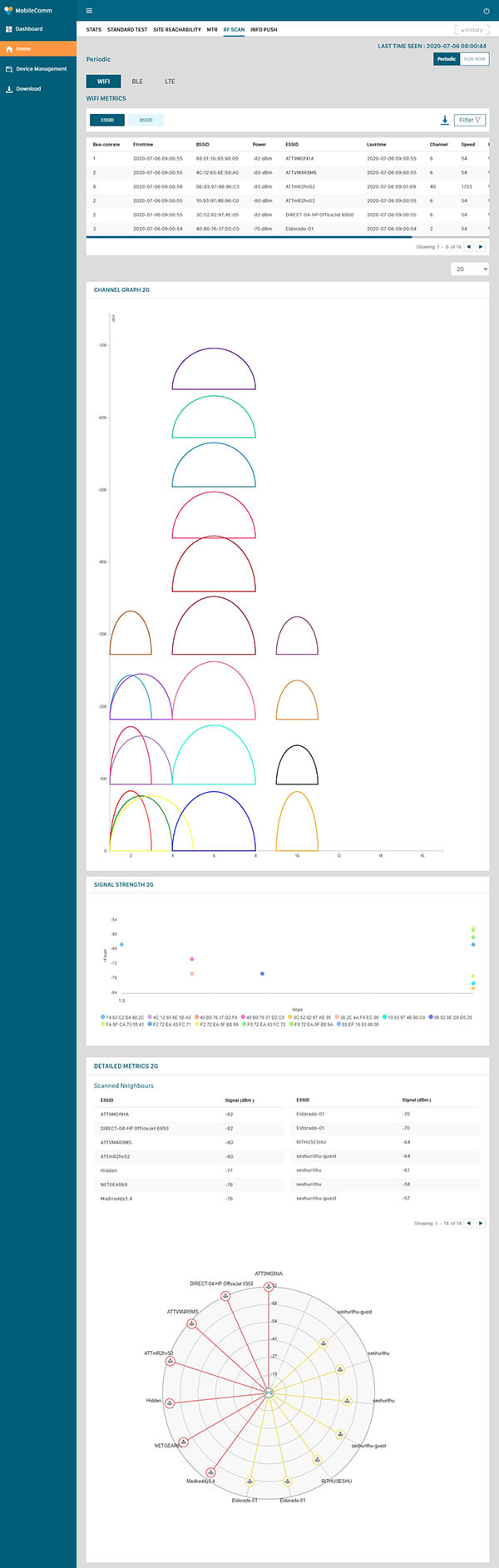This screenshot has width=499, height=1568.
Task: Open the 2G band dropdown
Action: click(x=470, y=269)
